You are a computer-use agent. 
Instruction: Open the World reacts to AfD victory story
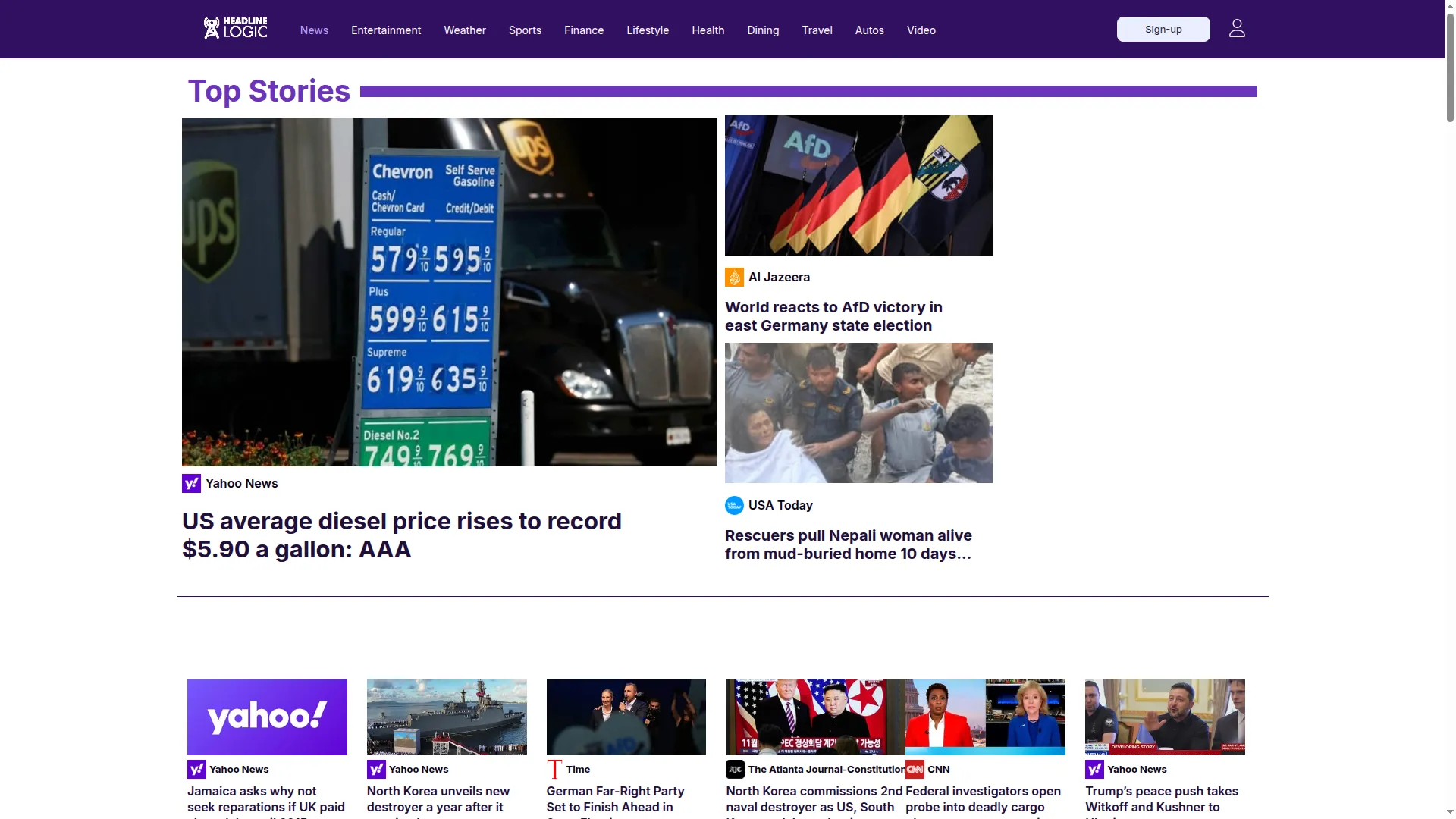pos(833,316)
